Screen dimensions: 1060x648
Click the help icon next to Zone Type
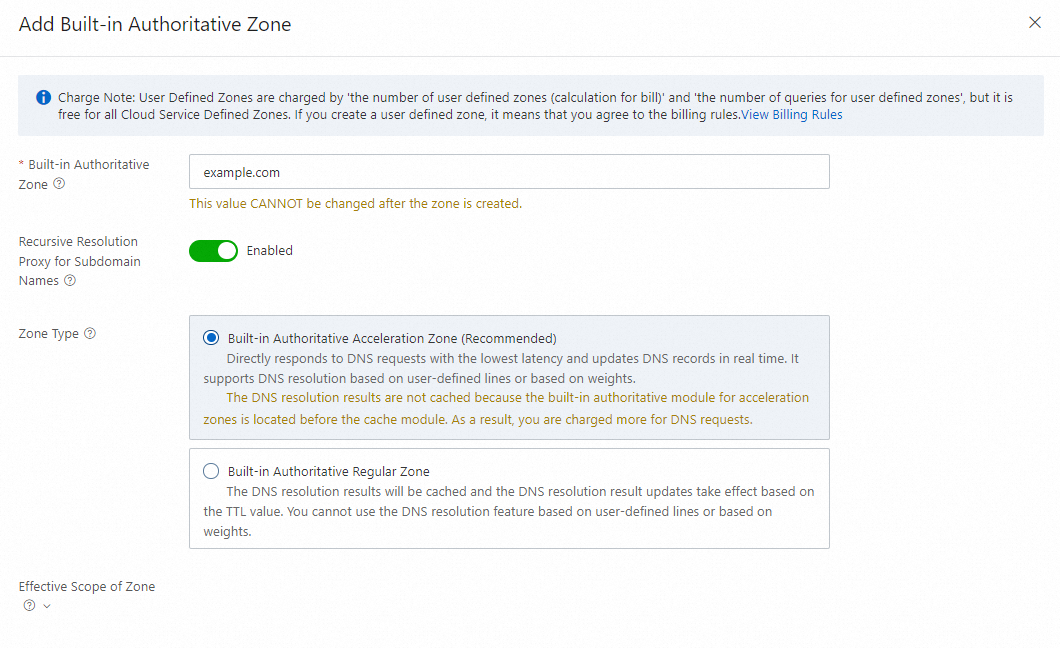(x=90, y=334)
